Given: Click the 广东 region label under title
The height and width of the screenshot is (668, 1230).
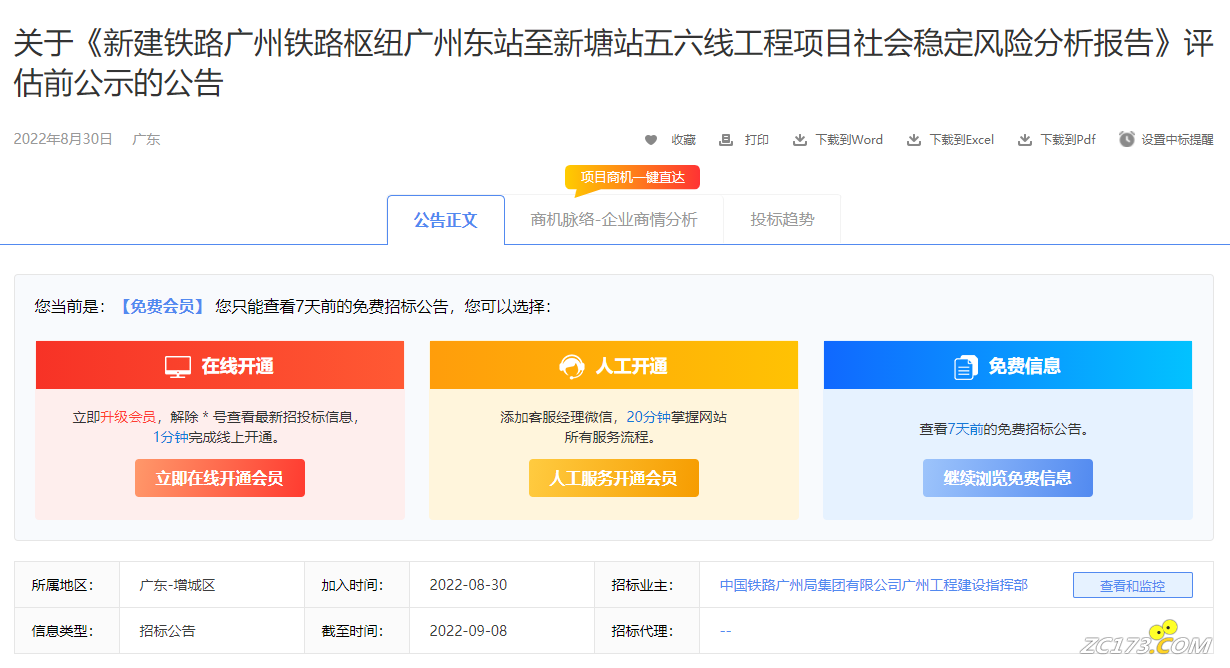Looking at the screenshot, I should coord(146,139).
